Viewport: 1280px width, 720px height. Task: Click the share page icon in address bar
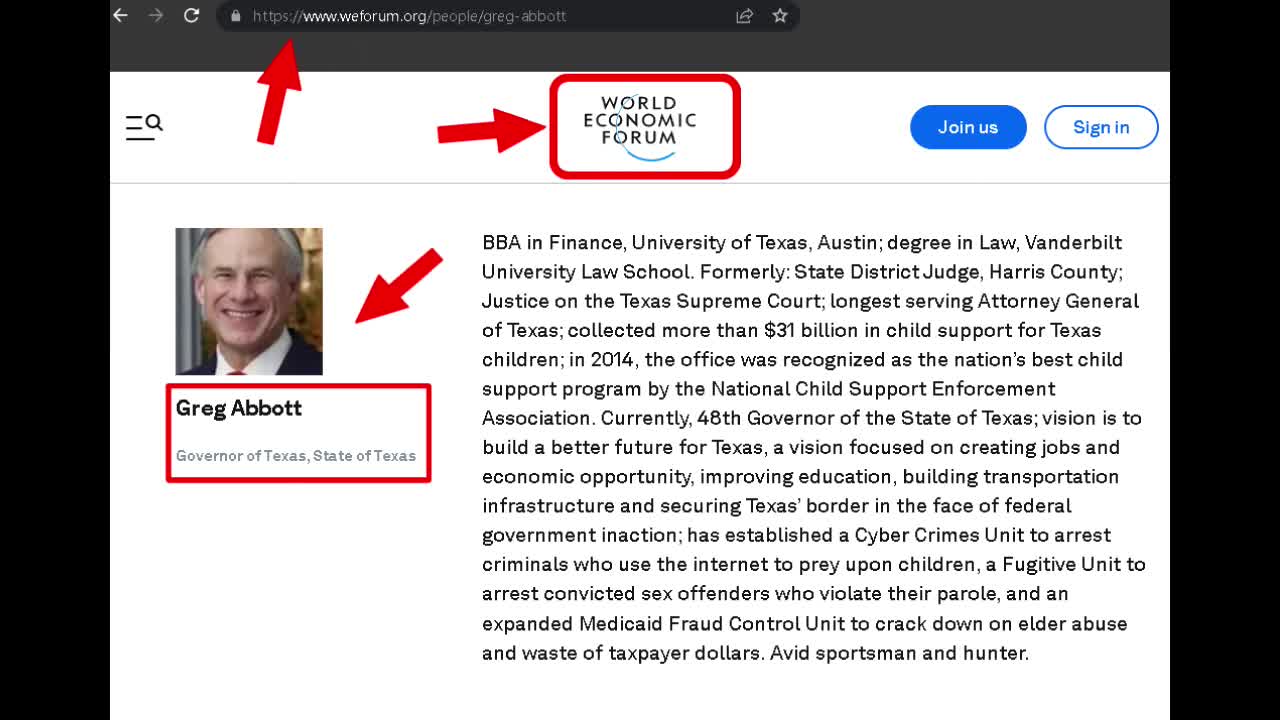[x=744, y=16]
